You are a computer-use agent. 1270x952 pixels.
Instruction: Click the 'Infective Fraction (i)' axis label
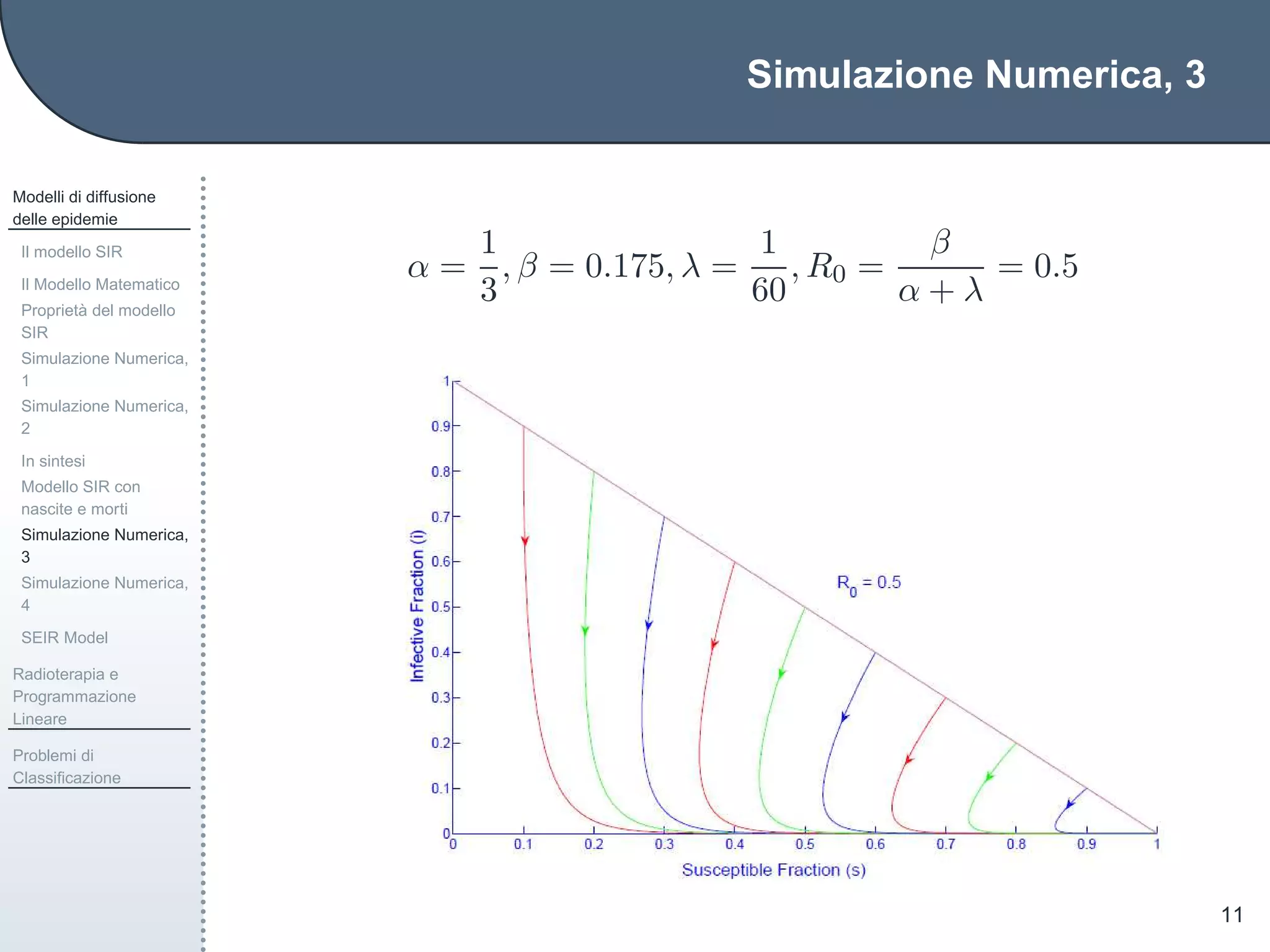tap(417, 606)
